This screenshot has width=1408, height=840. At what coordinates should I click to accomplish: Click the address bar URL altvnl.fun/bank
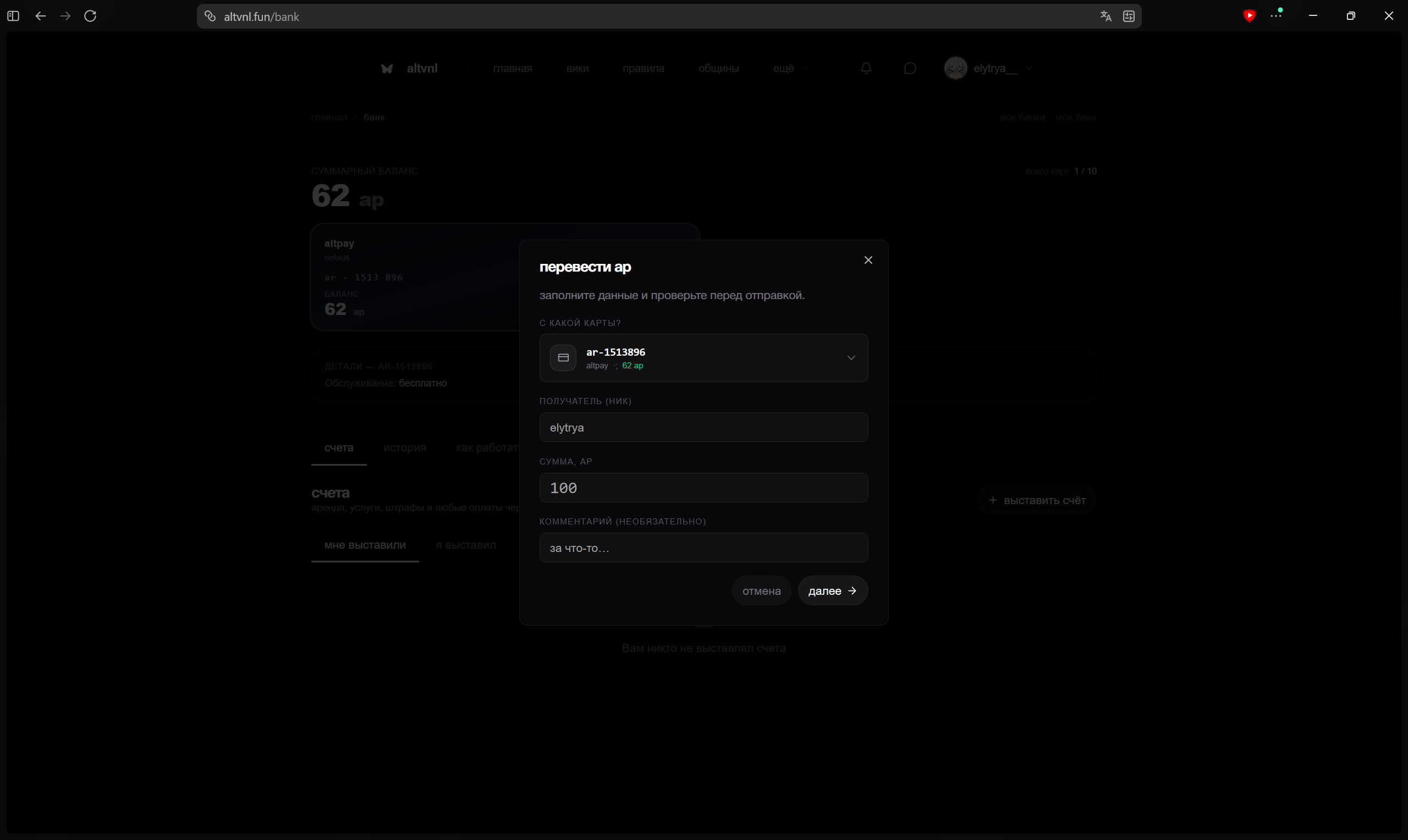[x=262, y=17]
